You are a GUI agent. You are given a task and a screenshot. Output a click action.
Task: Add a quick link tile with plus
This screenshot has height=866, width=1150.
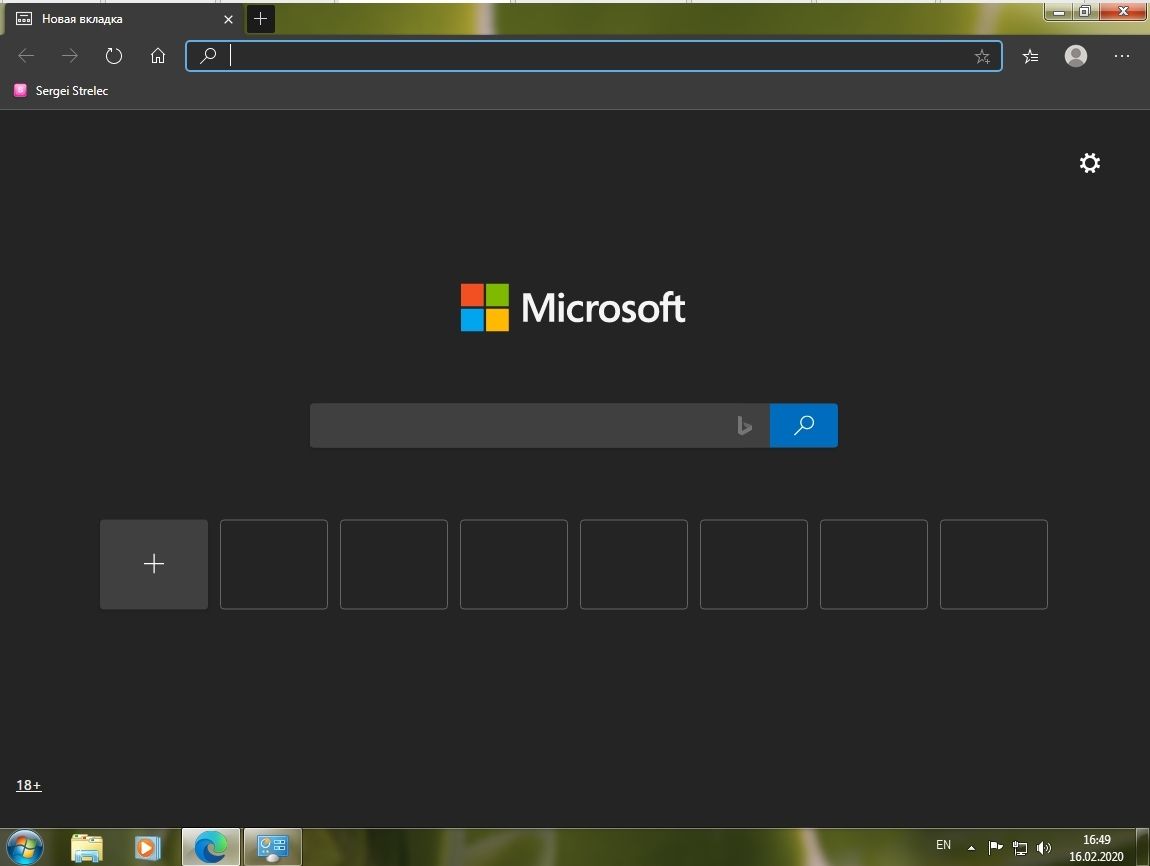[154, 564]
